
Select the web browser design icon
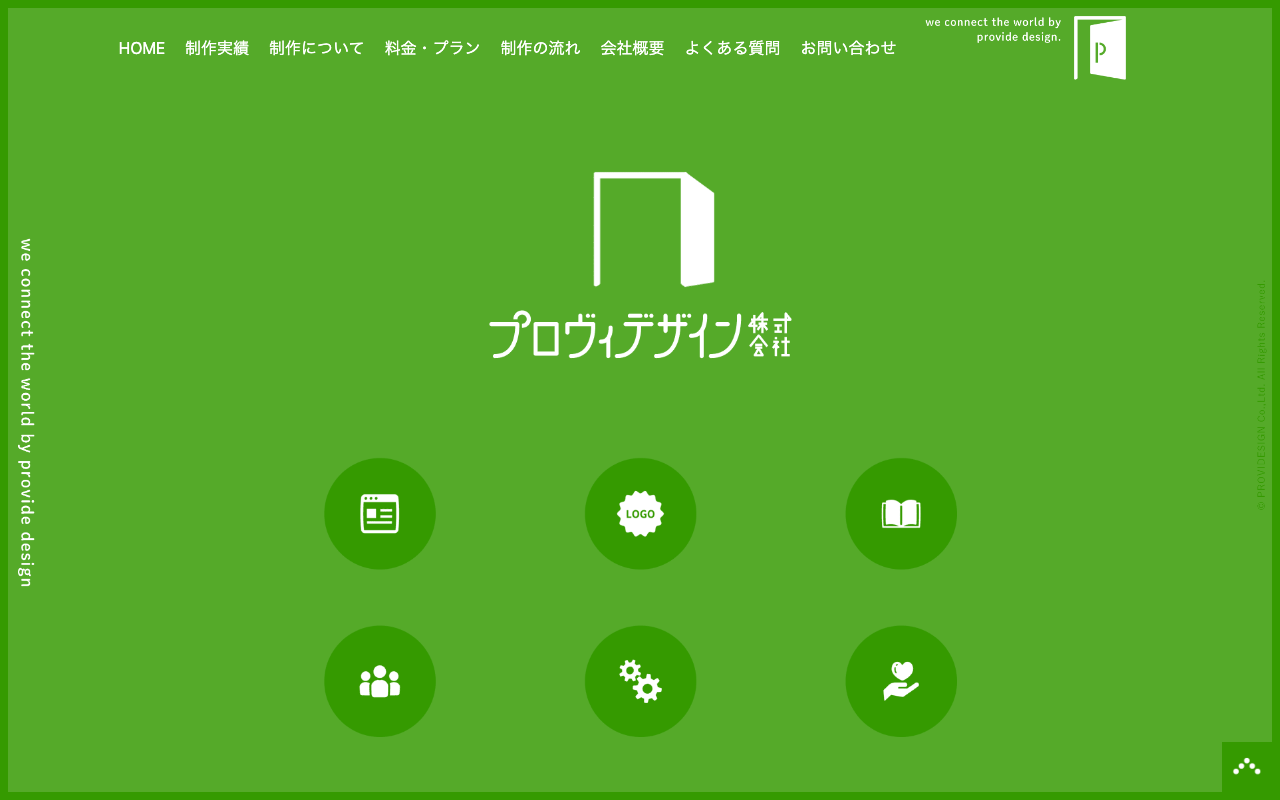point(380,514)
